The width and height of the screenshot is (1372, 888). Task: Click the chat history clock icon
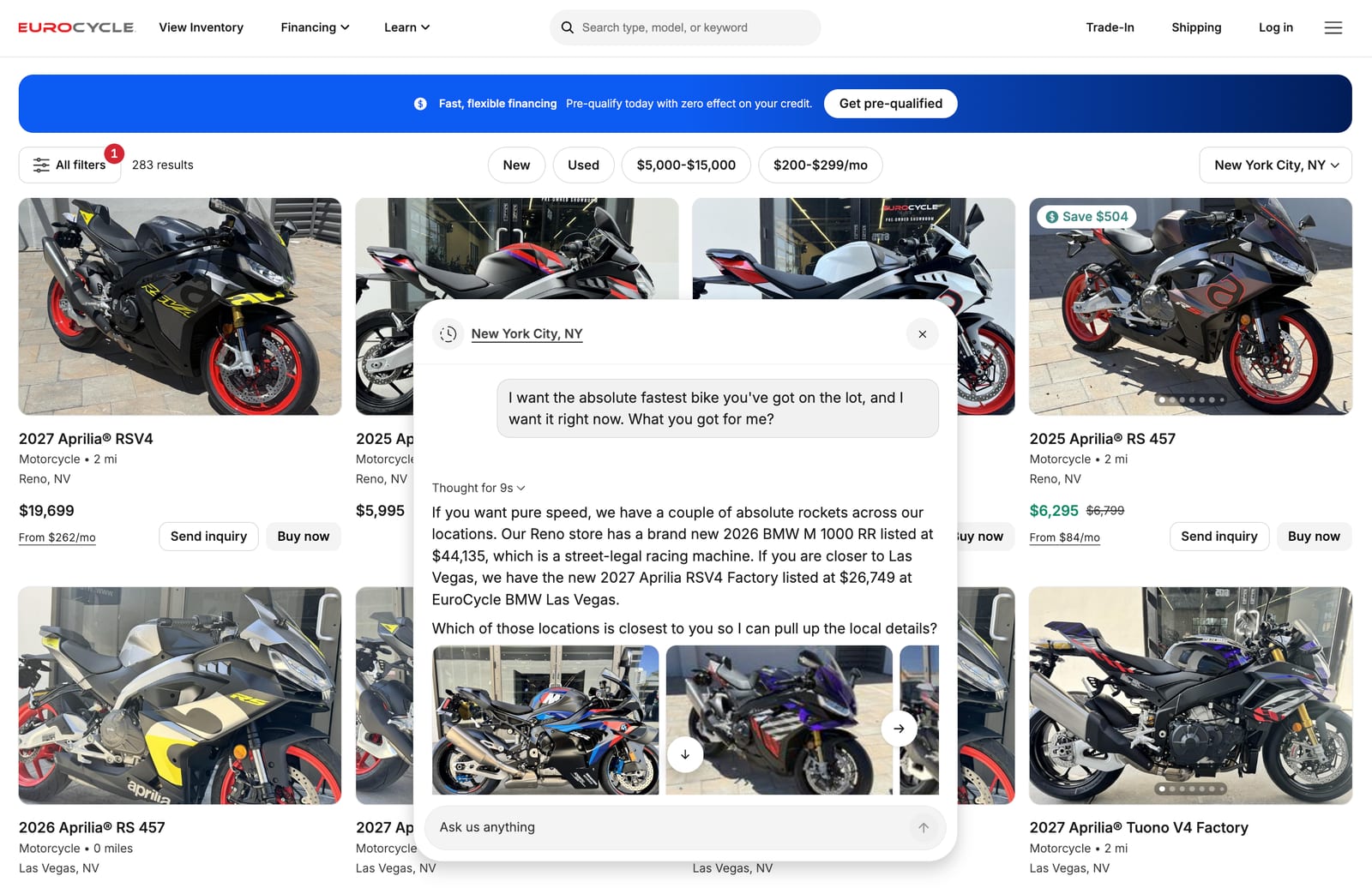pos(448,334)
